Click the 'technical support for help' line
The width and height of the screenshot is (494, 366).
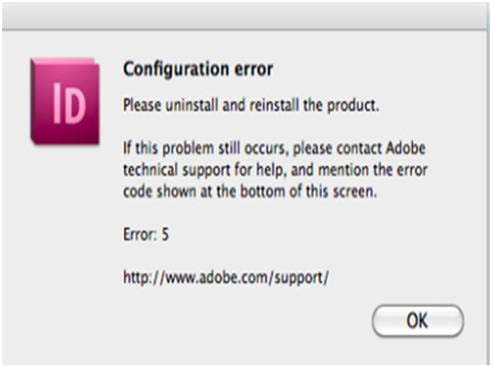coord(205,170)
